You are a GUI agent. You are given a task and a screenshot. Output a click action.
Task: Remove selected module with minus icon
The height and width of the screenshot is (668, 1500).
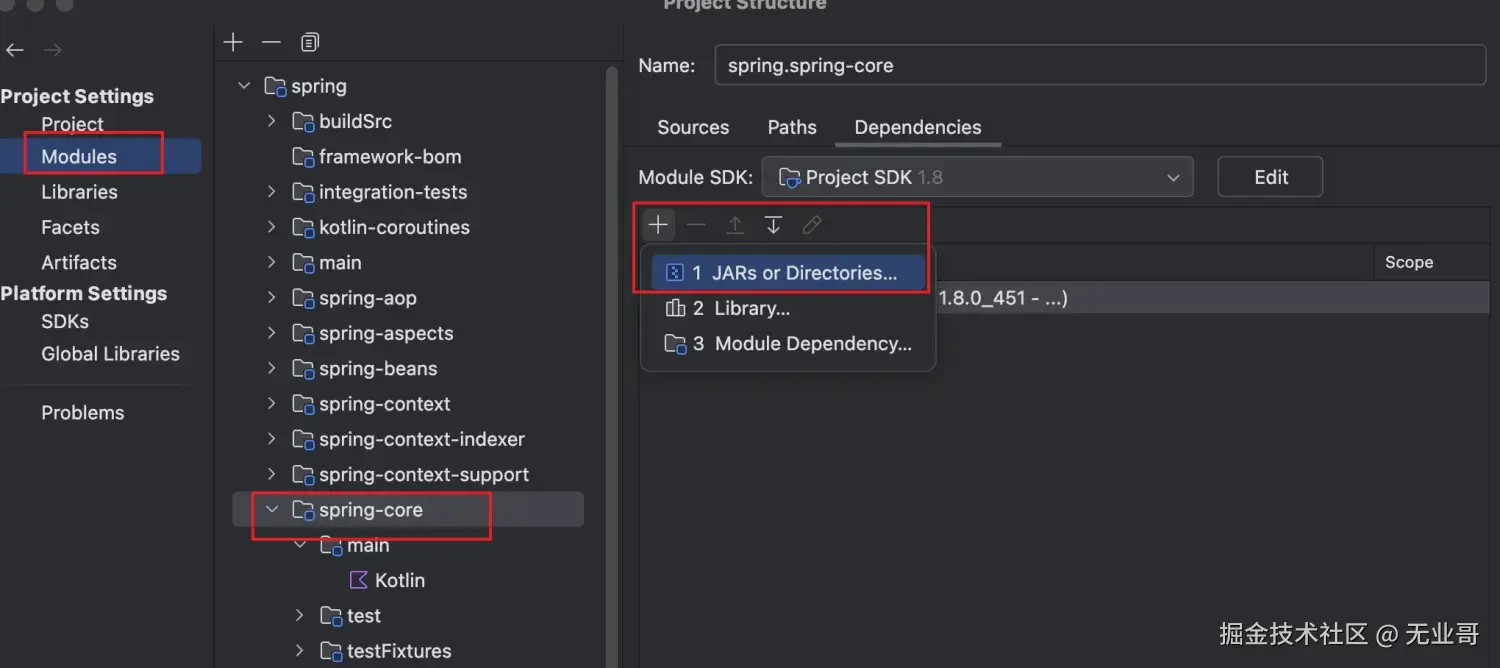(x=271, y=42)
